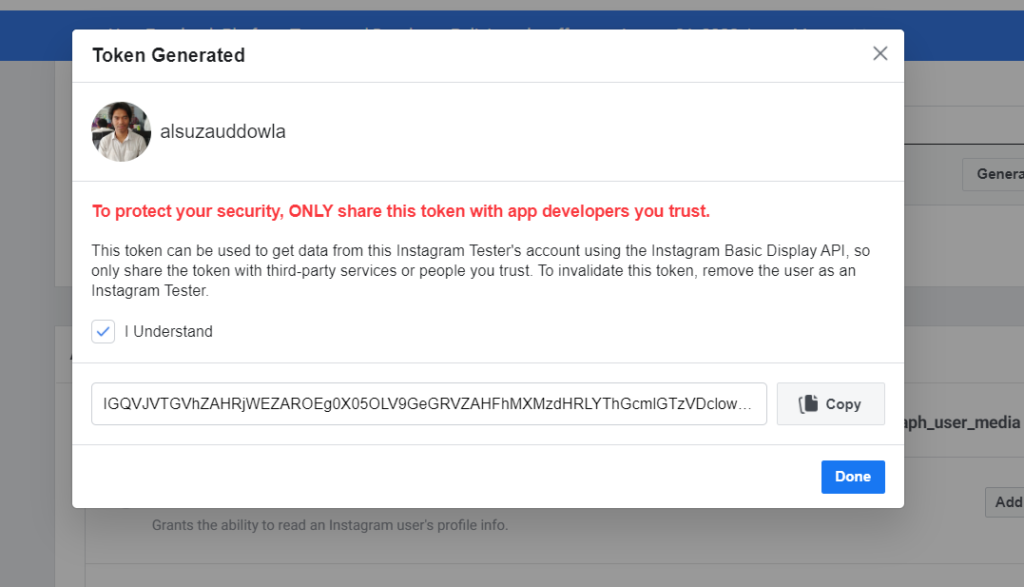Screen dimensions: 1024x587
Task: Click the alsuzauddowla username text
Action: click(x=223, y=131)
